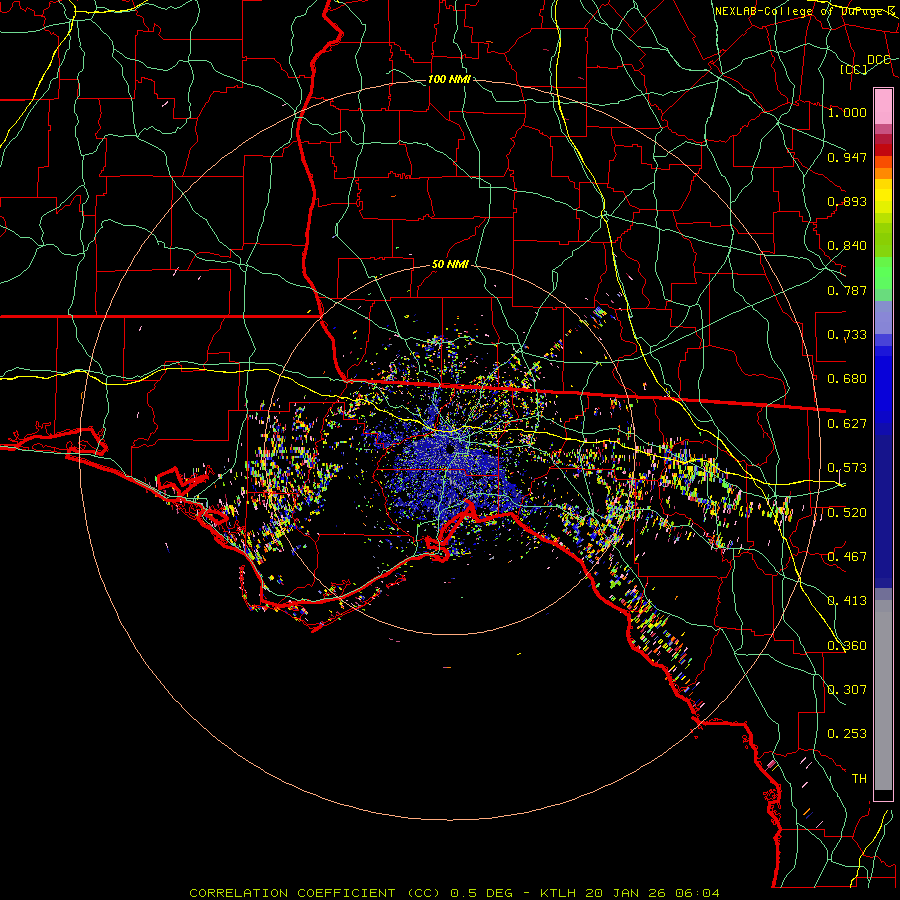Image resolution: width=900 pixels, height=900 pixels.
Task: Click the TH threshold label
Action: (x=859, y=779)
